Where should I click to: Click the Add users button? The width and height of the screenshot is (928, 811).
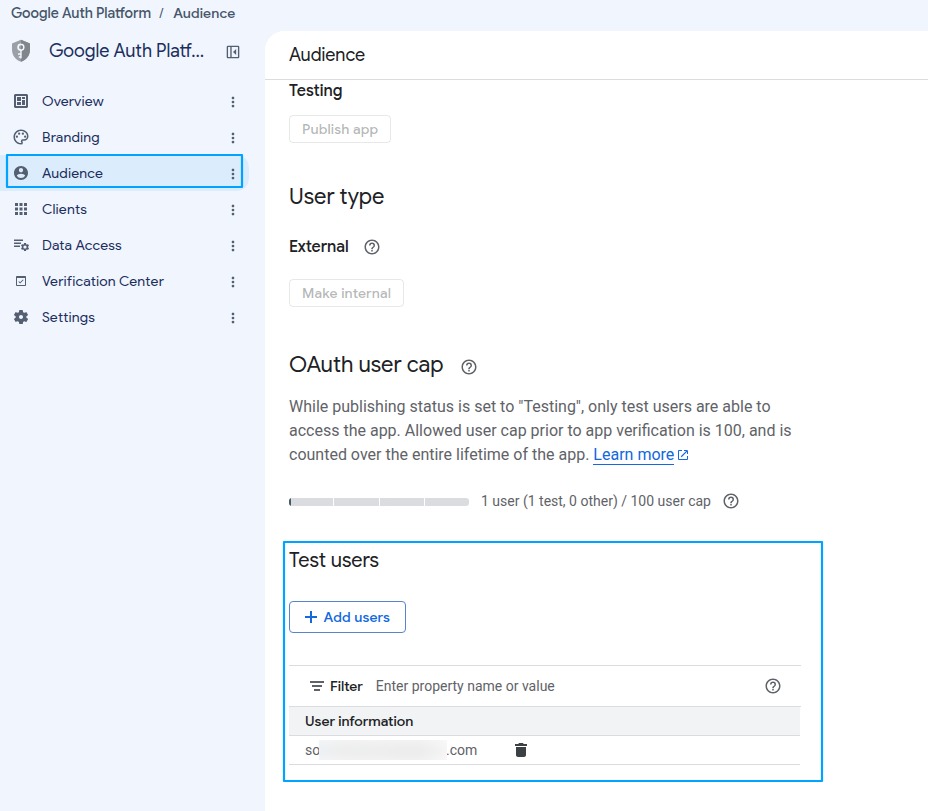pos(347,617)
